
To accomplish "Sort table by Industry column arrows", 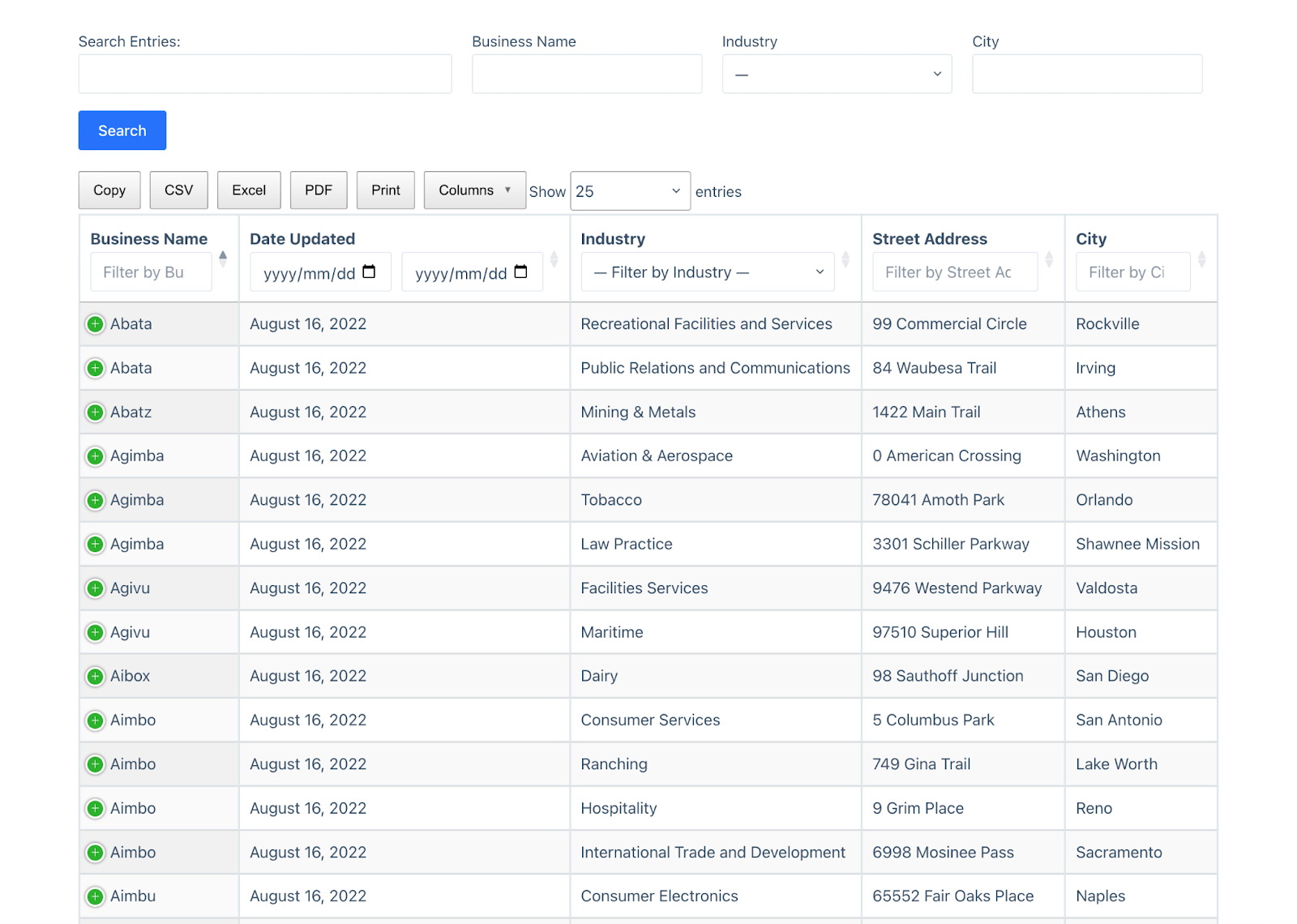I will [845, 259].
